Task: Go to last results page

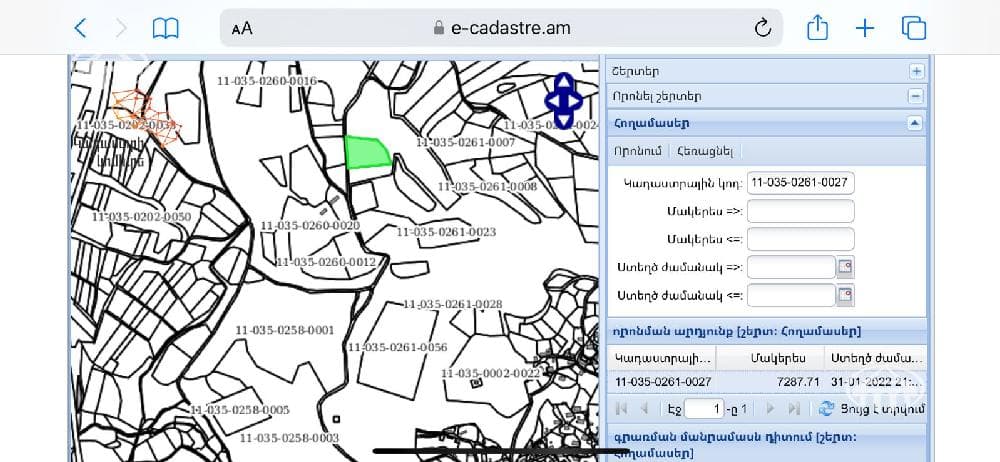Action: 793,408
